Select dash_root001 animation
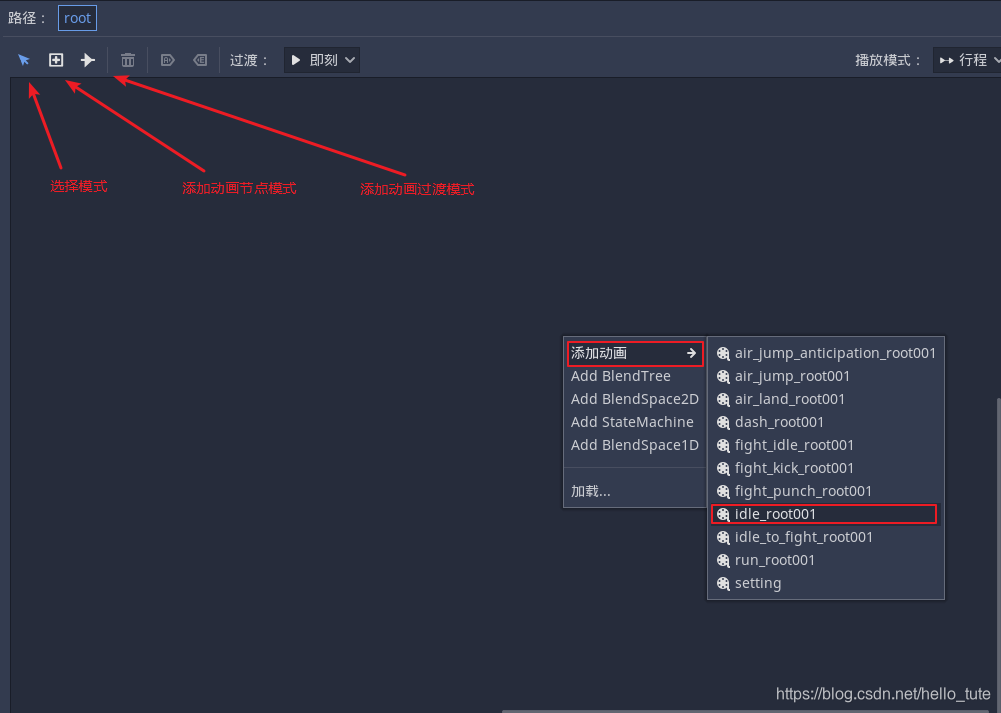The width and height of the screenshot is (1001, 713). 825,422
